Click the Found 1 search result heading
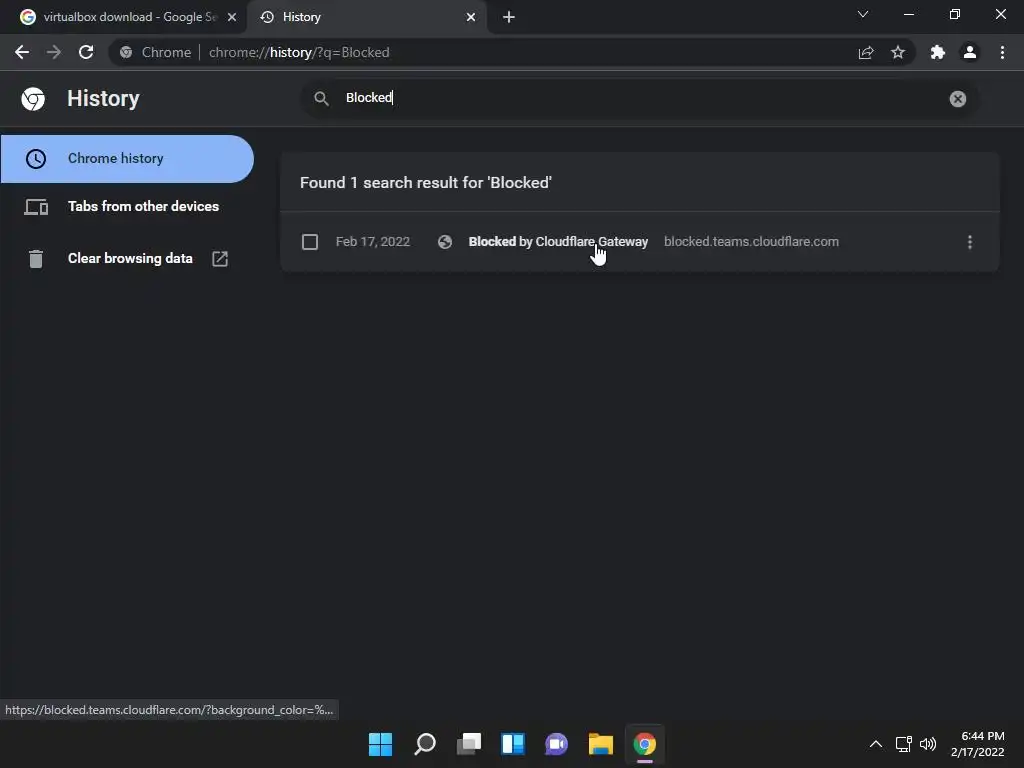This screenshot has width=1024, height=768. tap(426, 183)
